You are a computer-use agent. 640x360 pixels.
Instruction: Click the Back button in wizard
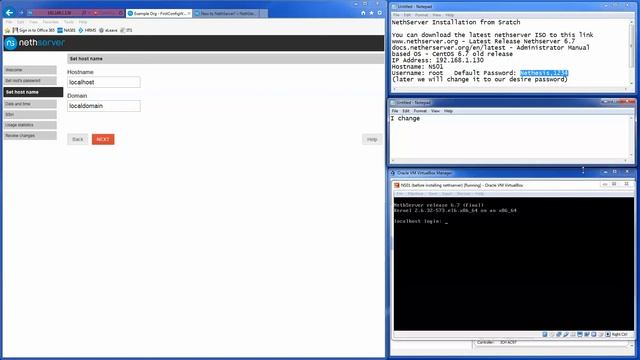(x=78, y=140)
